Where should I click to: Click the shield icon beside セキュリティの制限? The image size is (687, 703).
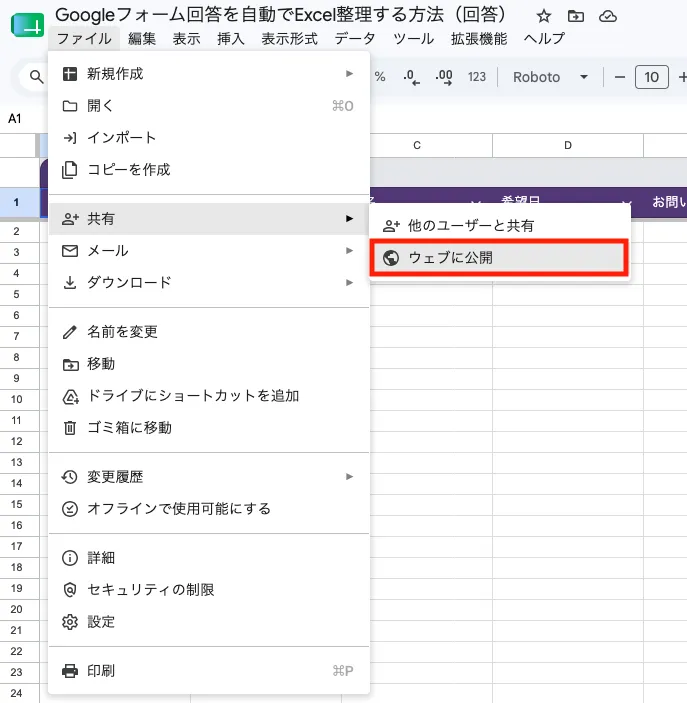click(x=70, y=590)
